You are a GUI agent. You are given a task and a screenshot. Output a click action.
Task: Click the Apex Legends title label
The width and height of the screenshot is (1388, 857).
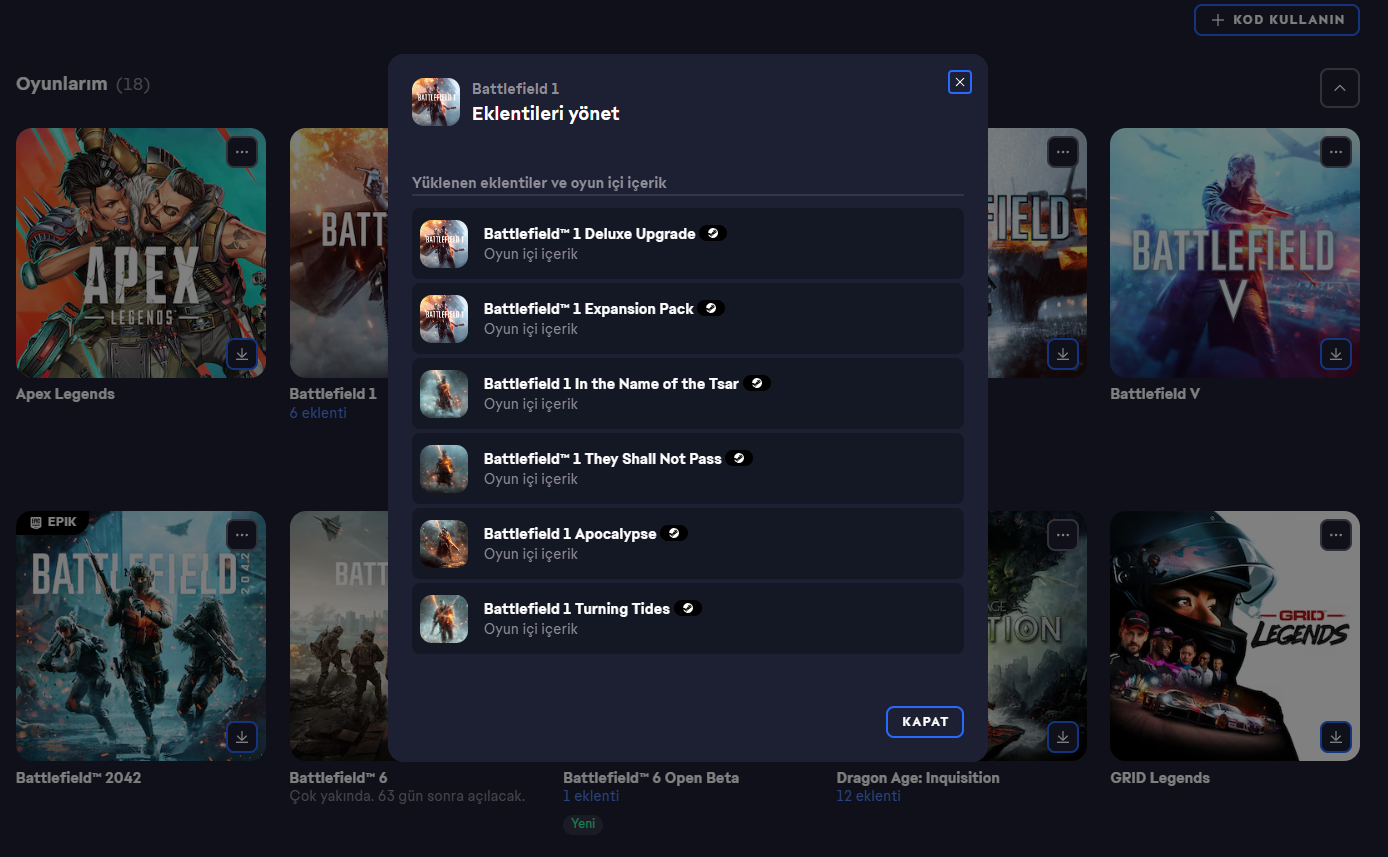click(x=65, y=394)
